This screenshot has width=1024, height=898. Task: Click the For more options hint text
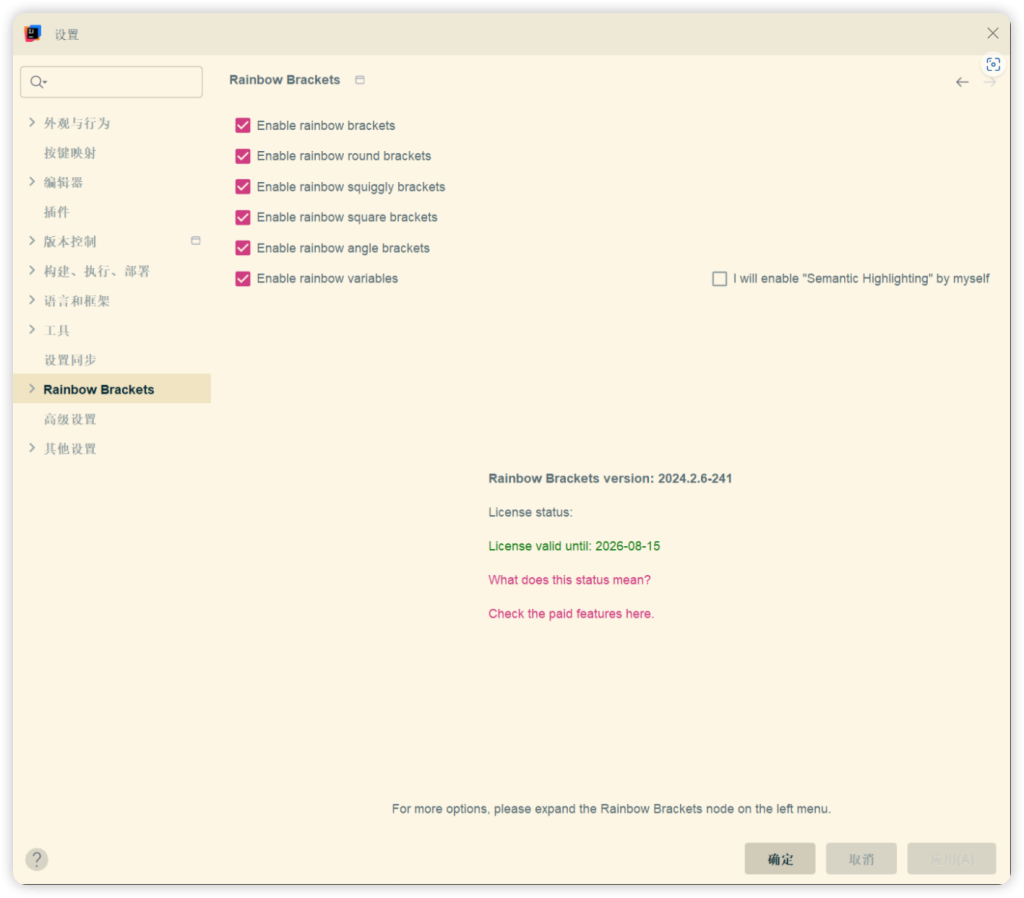click(x=611, y=809)
